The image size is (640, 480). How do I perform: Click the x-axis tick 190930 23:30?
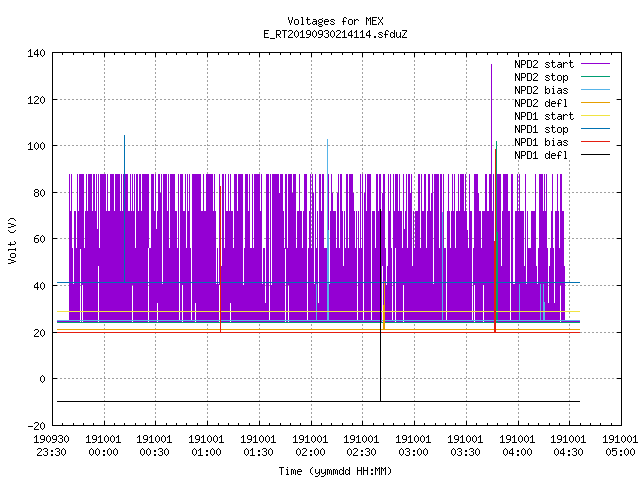[51, 446]
